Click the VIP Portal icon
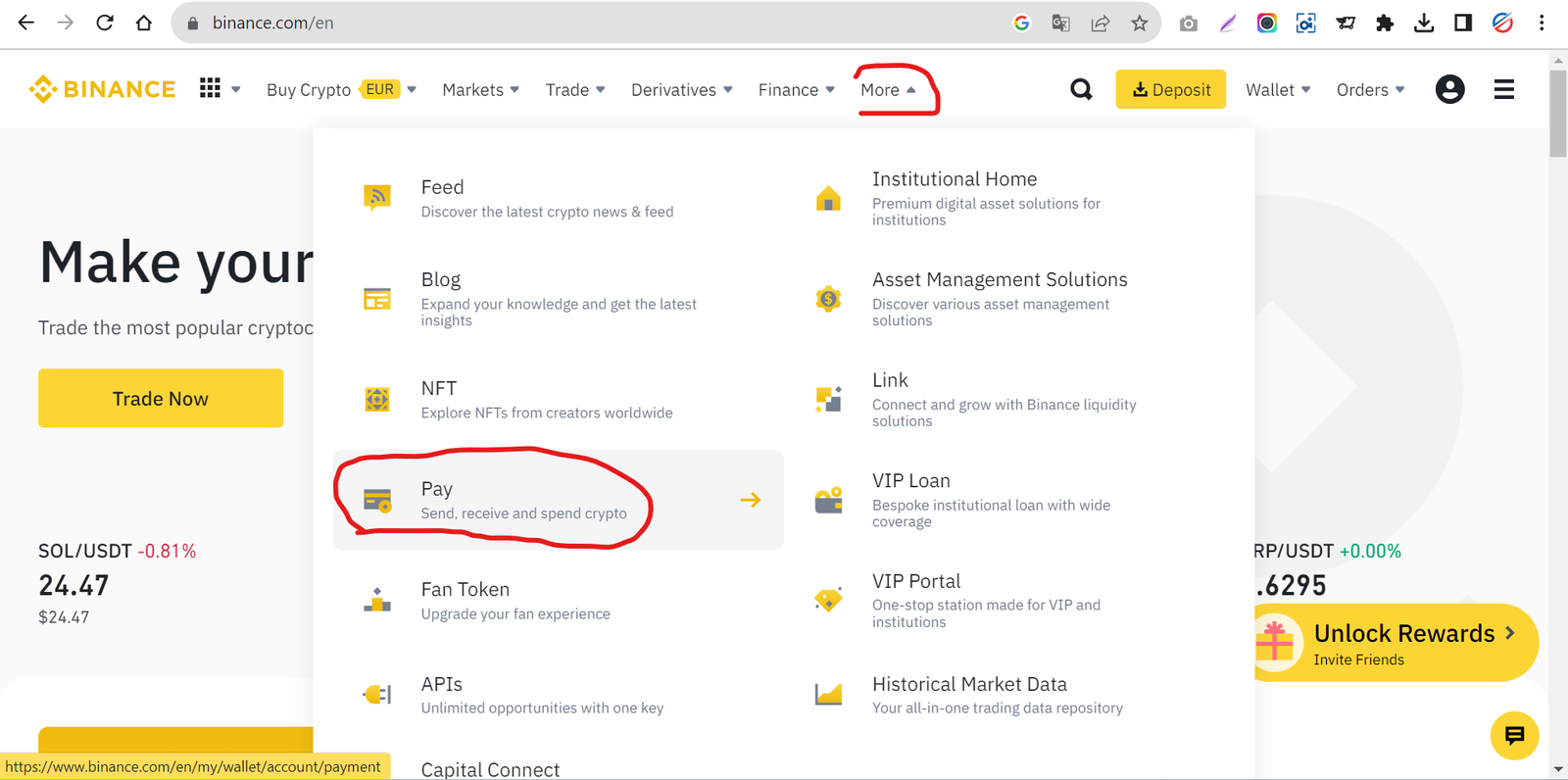This screenshot has height=780, width=1568. pos(828,600)
